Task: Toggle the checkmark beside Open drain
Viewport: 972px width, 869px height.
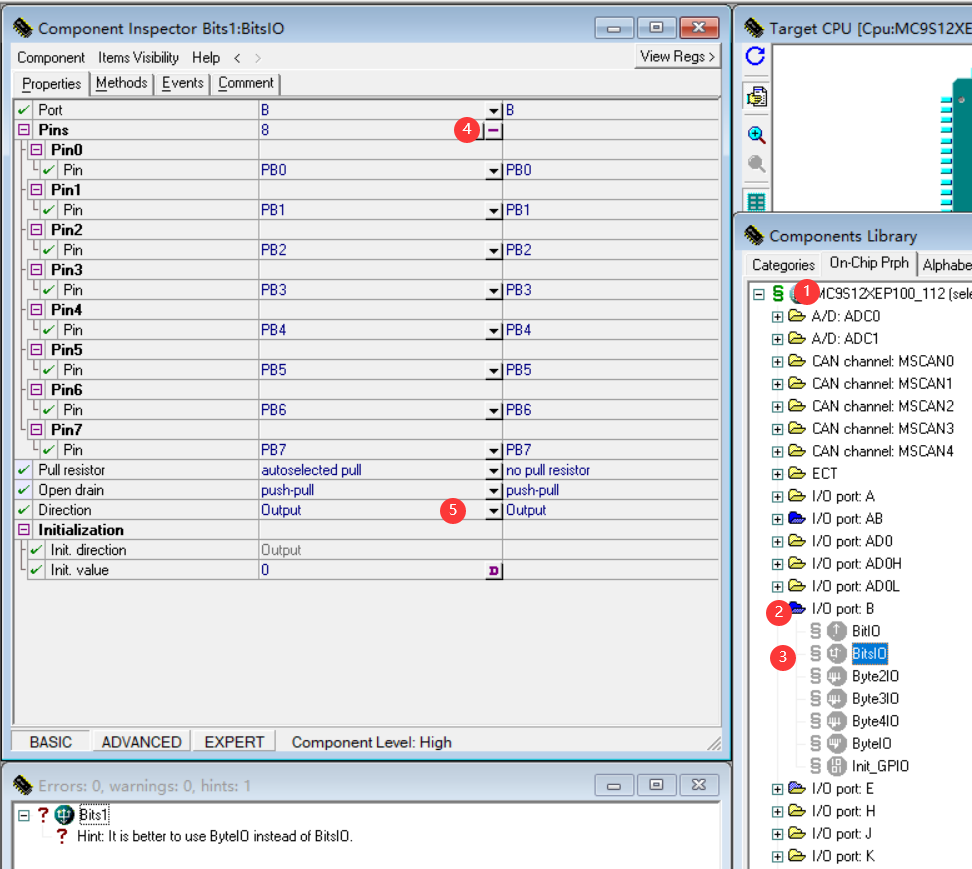Action: [x=24, y=490]
